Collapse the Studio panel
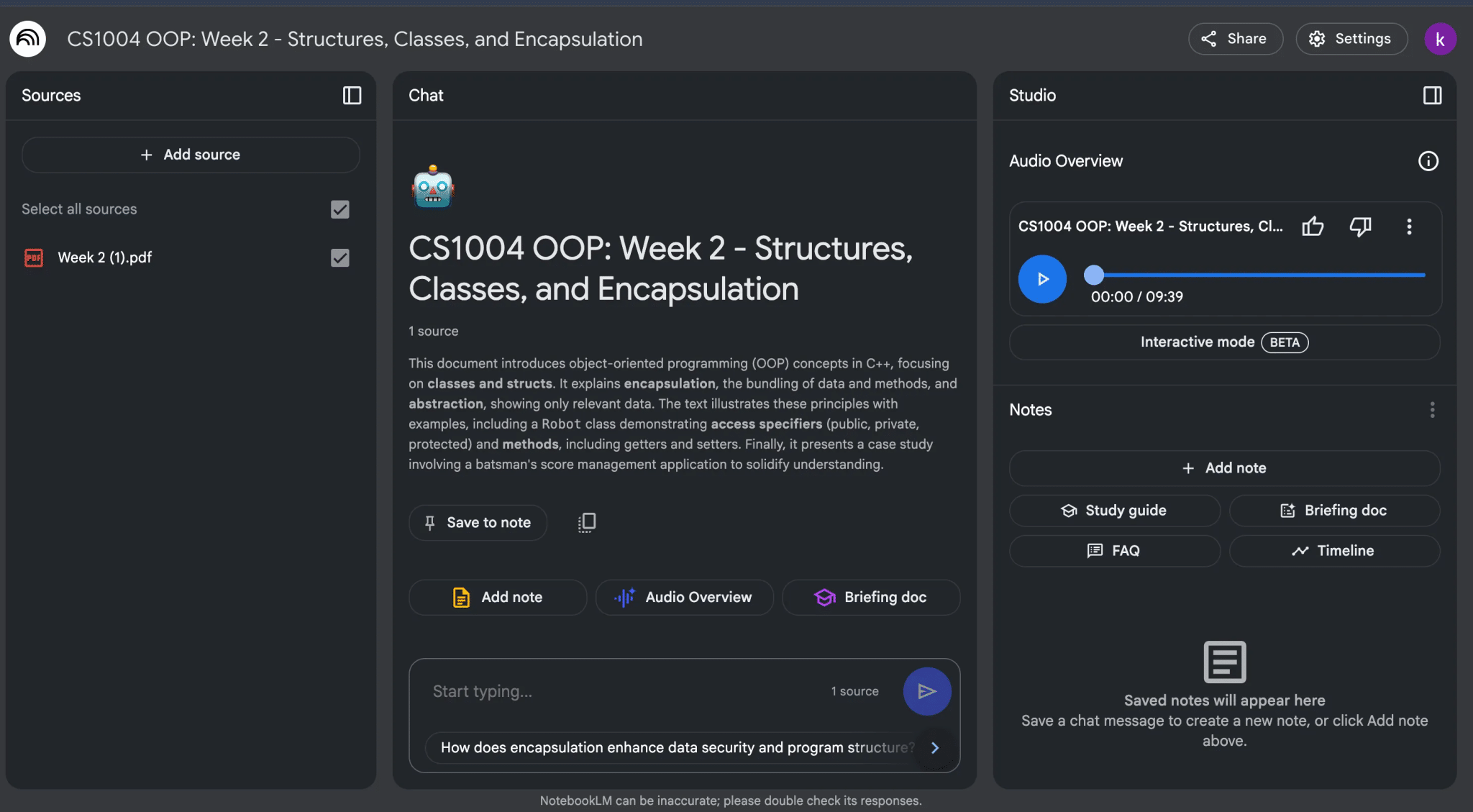Screen dimensions: 1473x812 (1432, 96)
